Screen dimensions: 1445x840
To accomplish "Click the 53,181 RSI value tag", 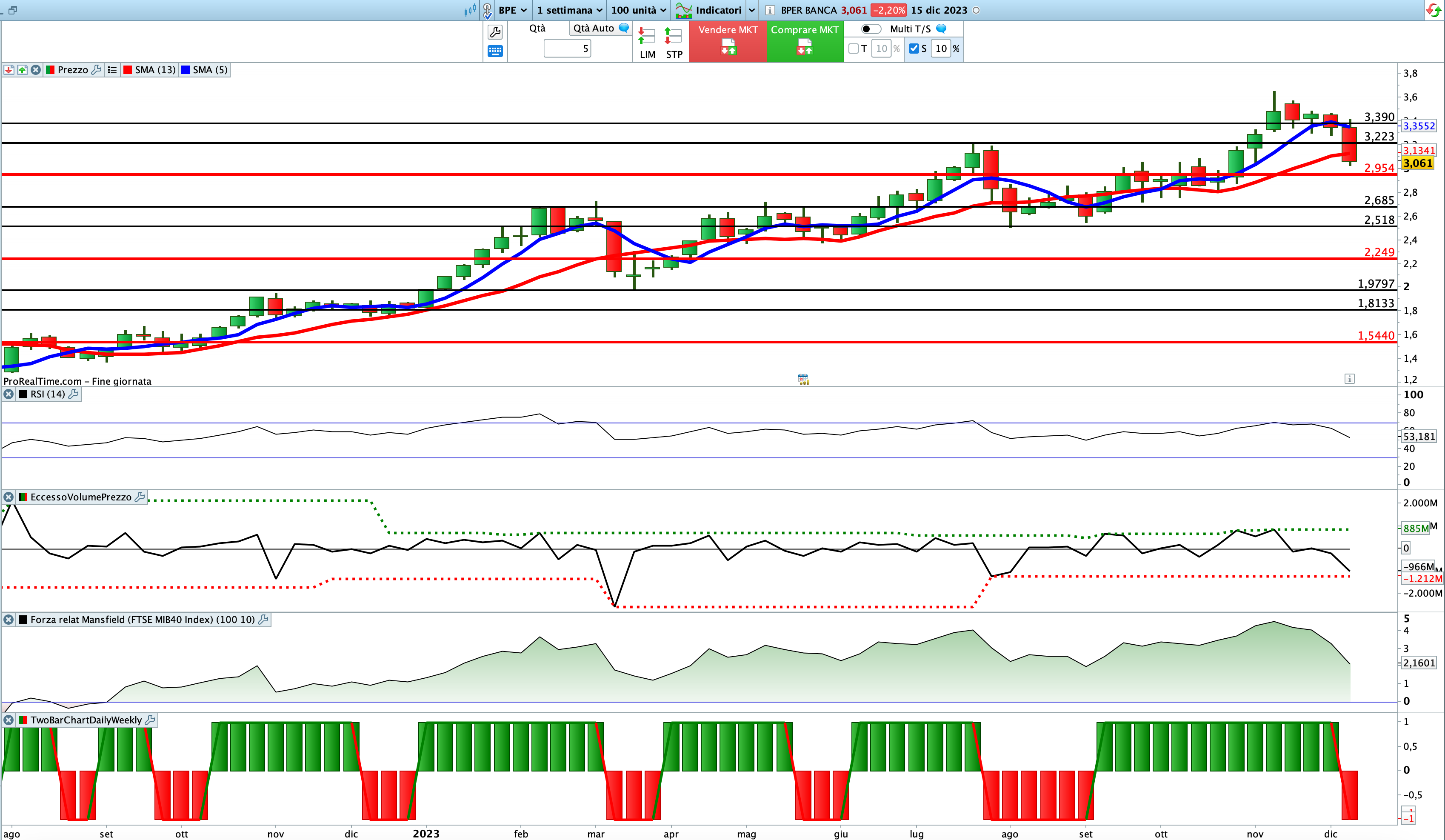I will click(x=1419, y=436).
